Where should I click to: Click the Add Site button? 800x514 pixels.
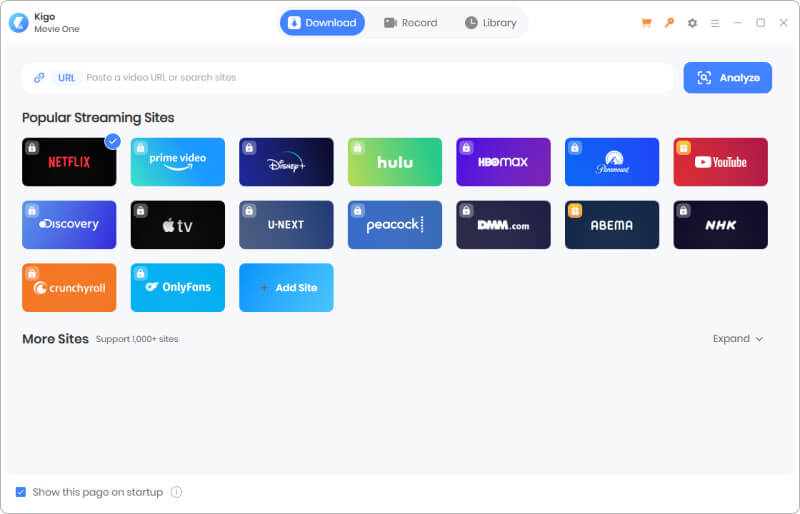(286, 287)
